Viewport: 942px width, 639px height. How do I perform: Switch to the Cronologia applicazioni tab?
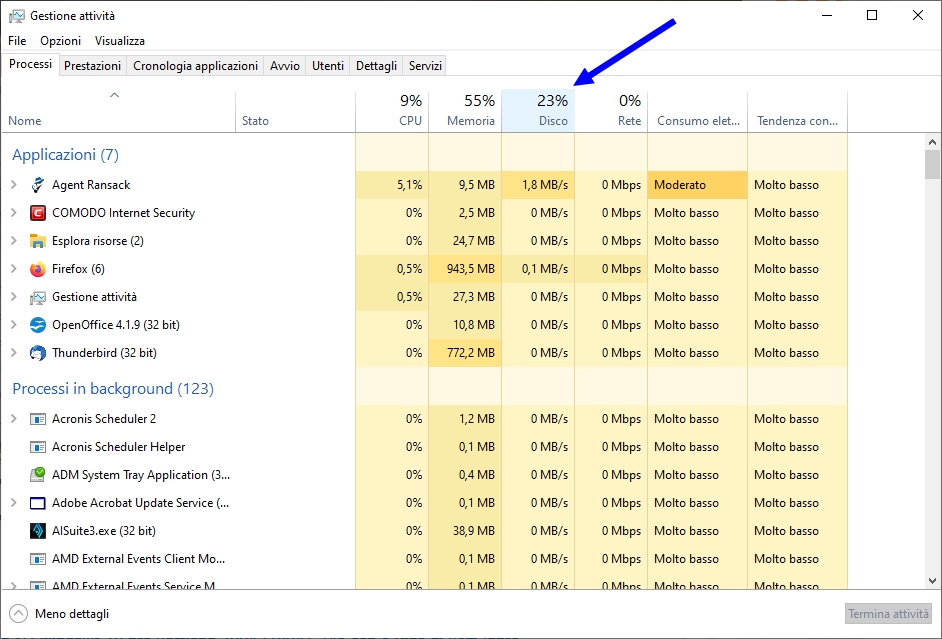pos(195,65)
